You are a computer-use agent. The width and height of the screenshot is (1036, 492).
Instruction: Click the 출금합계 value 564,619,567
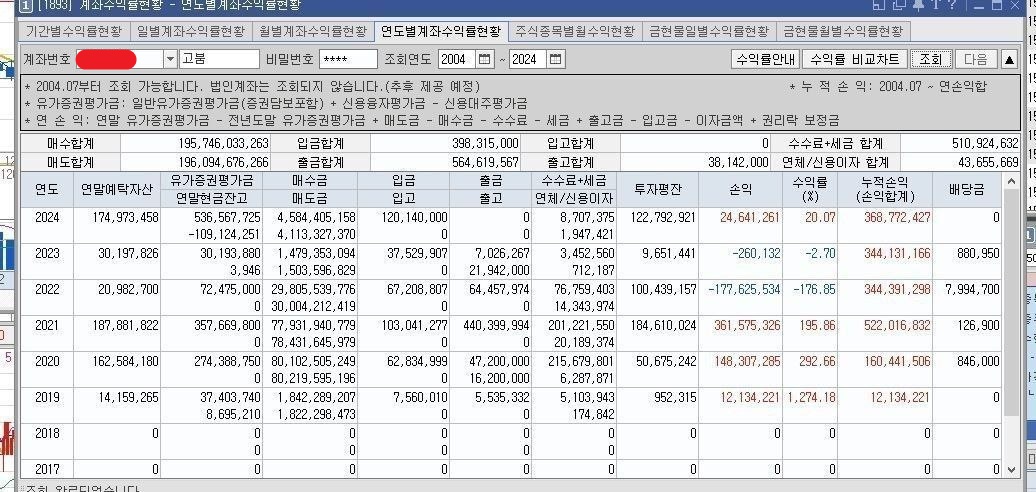(x=486, y=162)
